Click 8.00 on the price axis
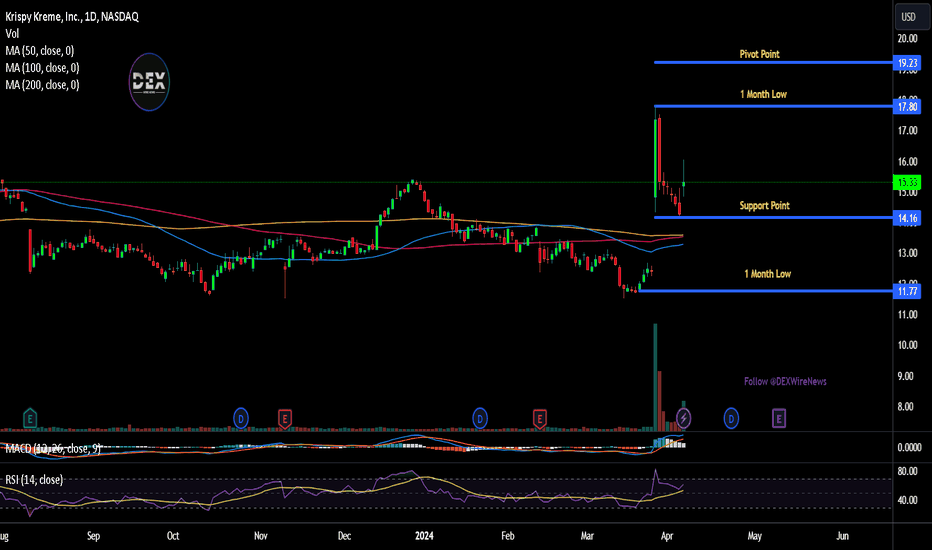Viewport: 932px width, 550px height. [907, 407]
